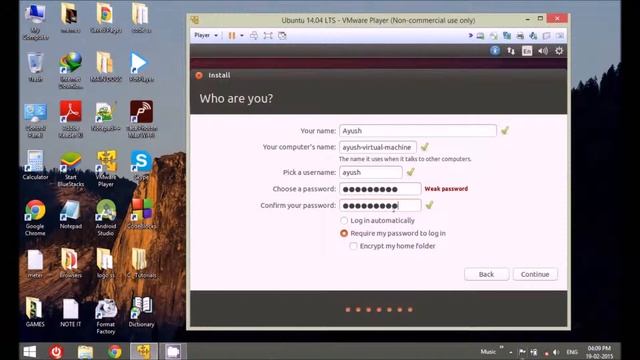Click the Choose a password field
The height and width of the screenshot is (360, 640).
[380, 189]
